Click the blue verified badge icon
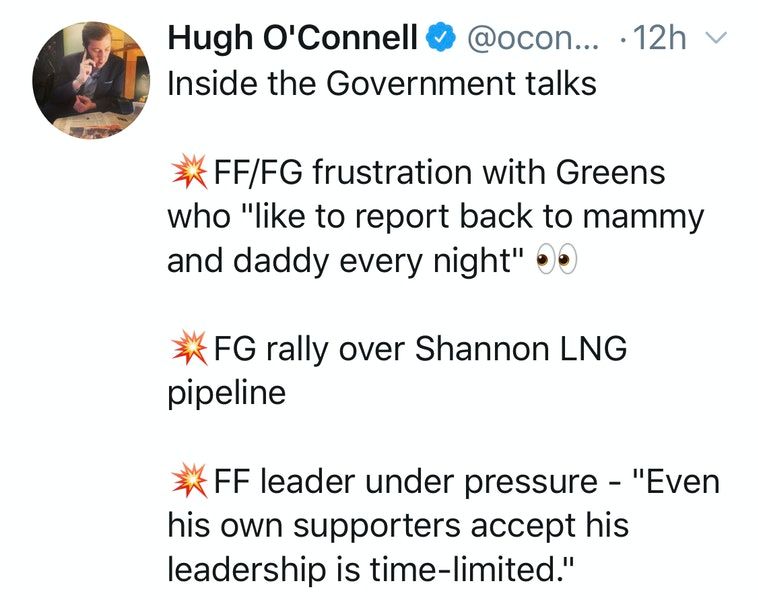 pyautogui.click(x=441, y=39)
